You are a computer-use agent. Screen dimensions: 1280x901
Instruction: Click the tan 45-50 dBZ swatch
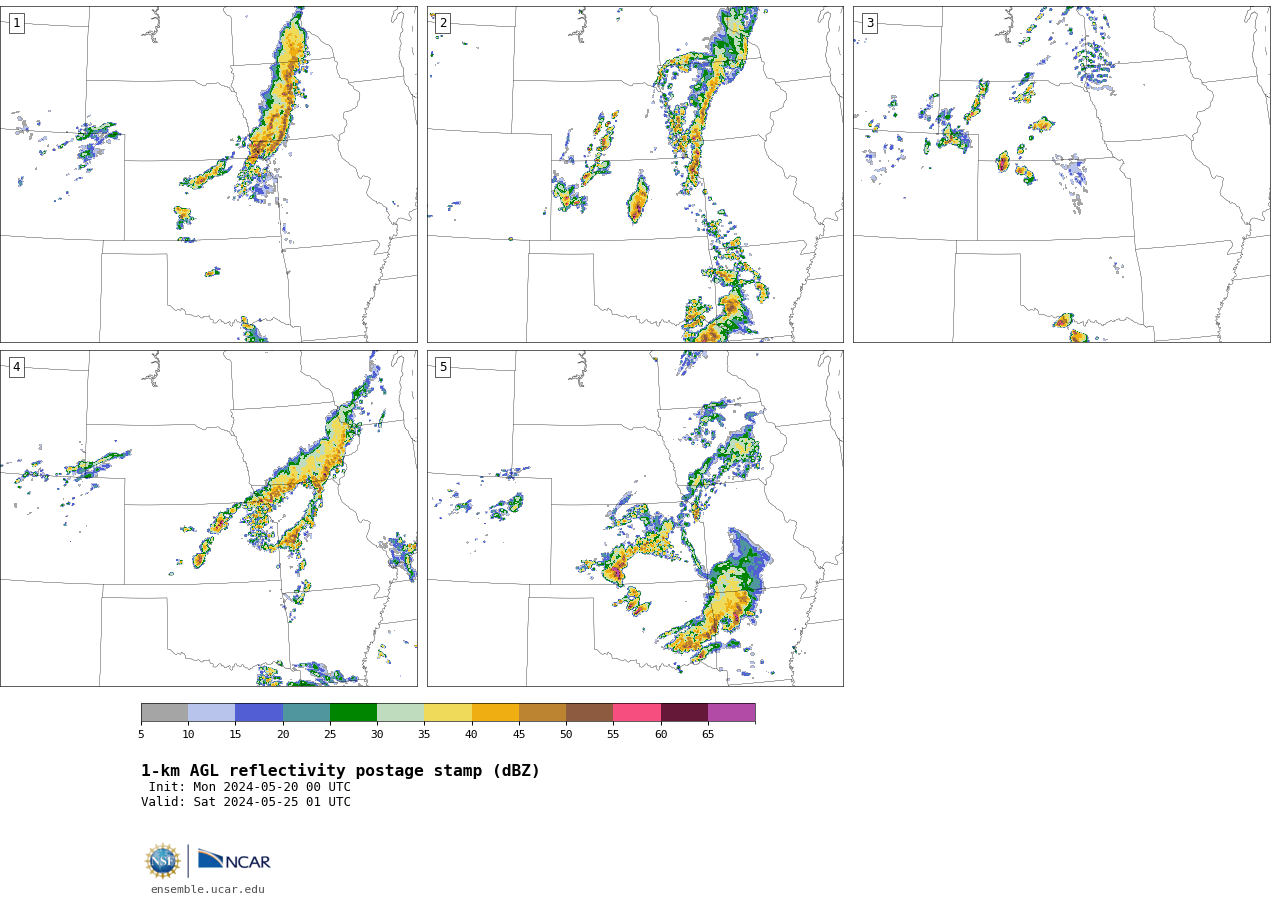(542, 713)
